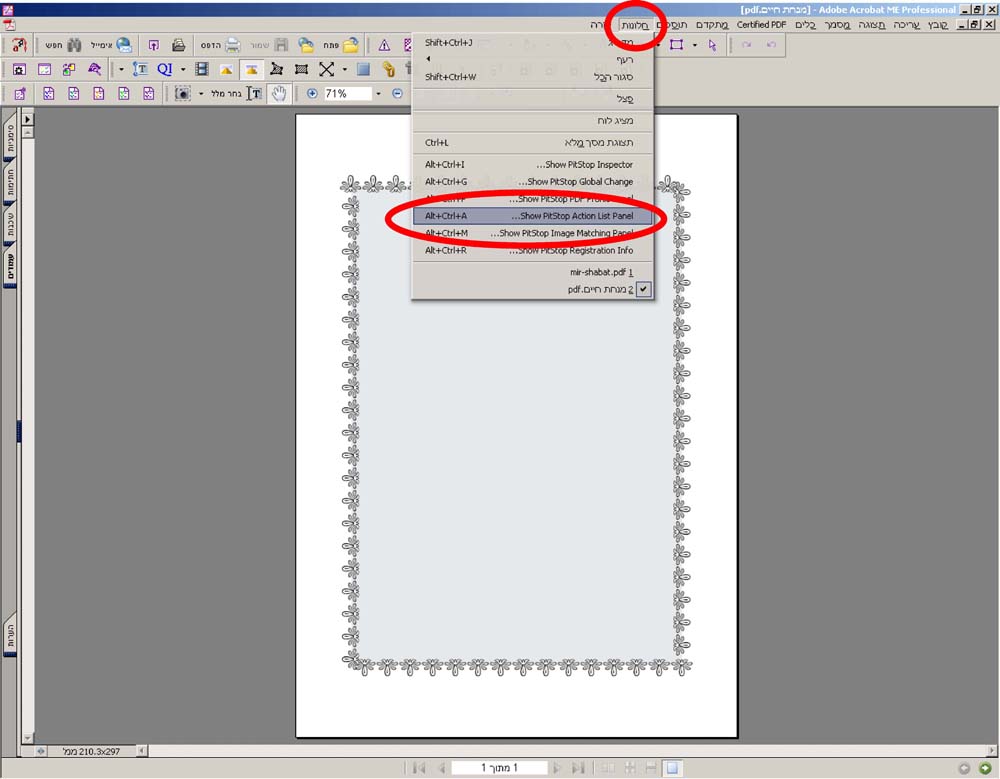Viewport: 1000px width, 779px height.
Task: Click the binoculars search icon (חפש)
Action: pos(75,45)
